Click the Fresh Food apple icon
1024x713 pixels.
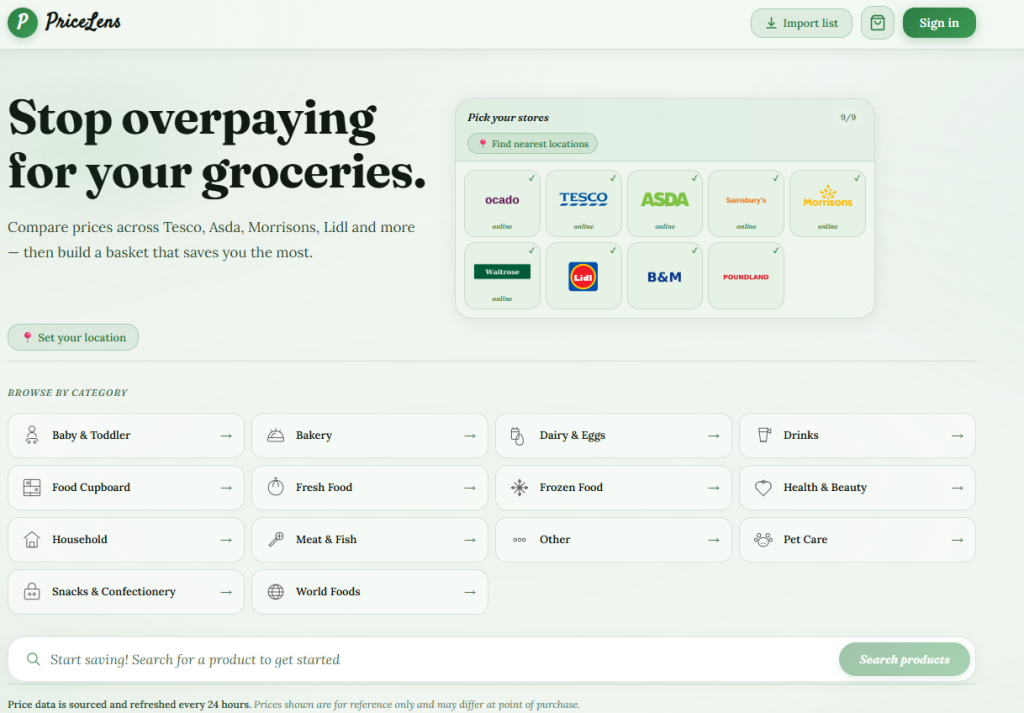tap(276, 487)
